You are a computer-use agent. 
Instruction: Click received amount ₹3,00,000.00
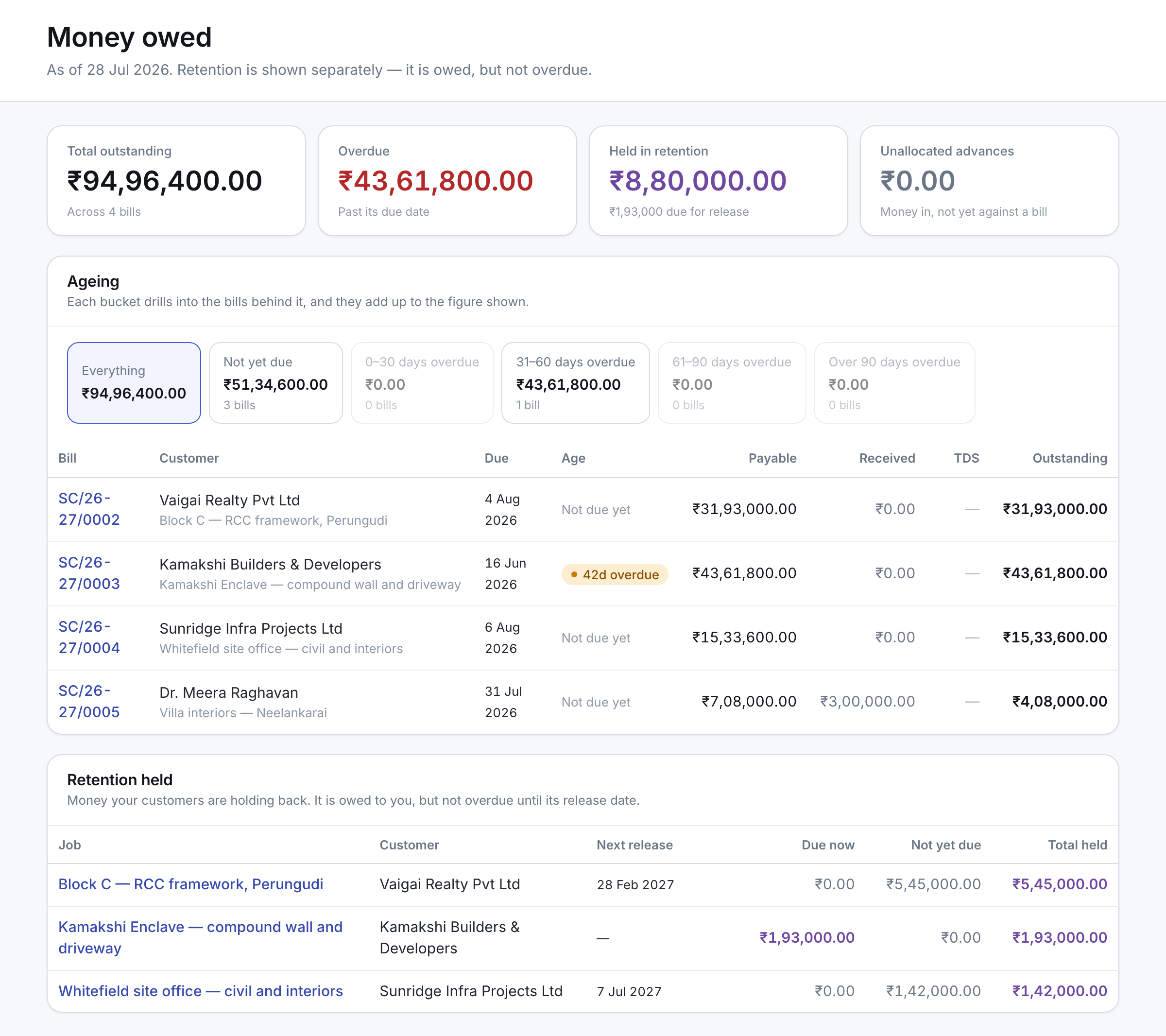click(867, 701)
